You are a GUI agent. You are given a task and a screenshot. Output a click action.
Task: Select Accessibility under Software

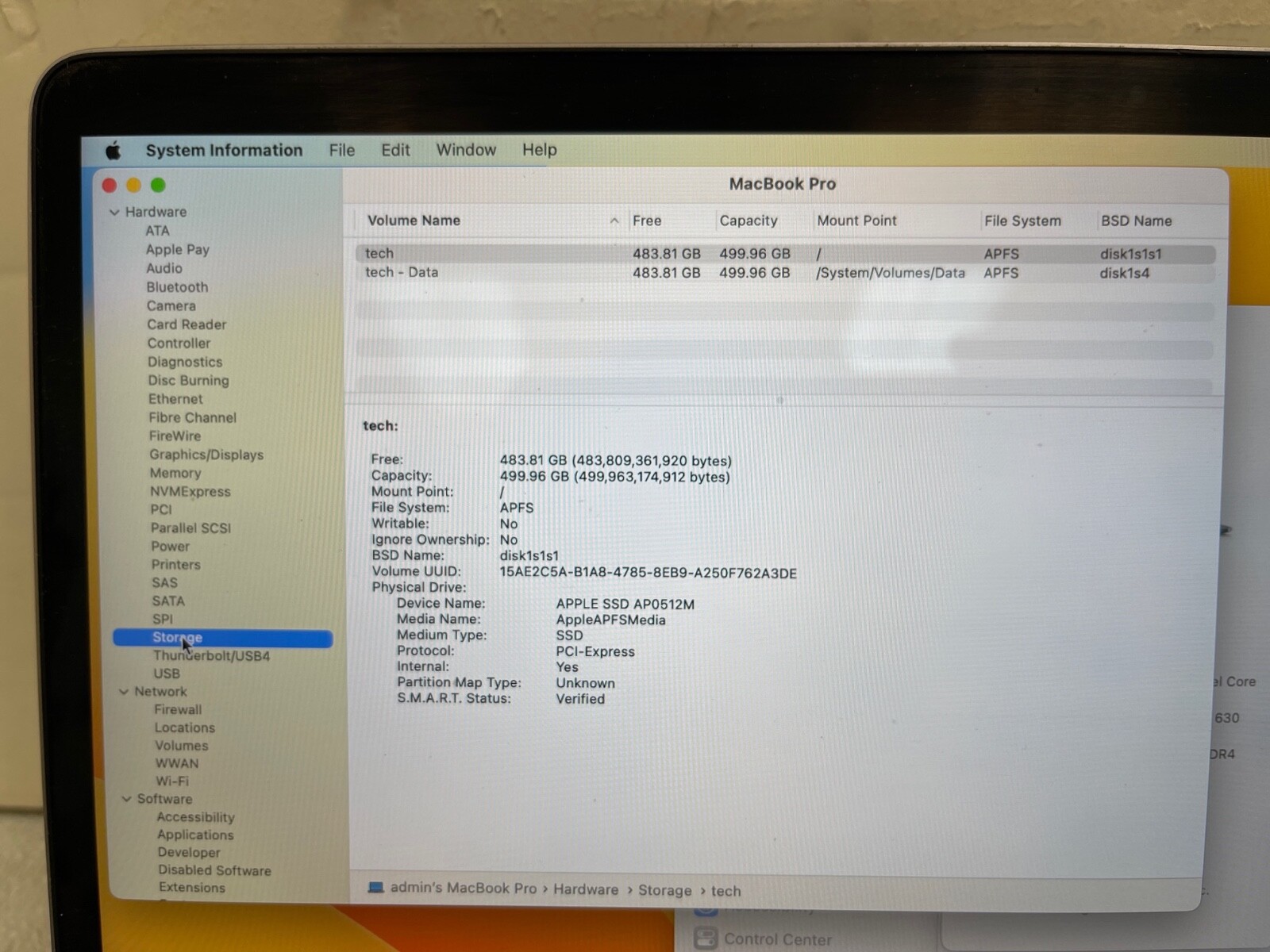195,817
